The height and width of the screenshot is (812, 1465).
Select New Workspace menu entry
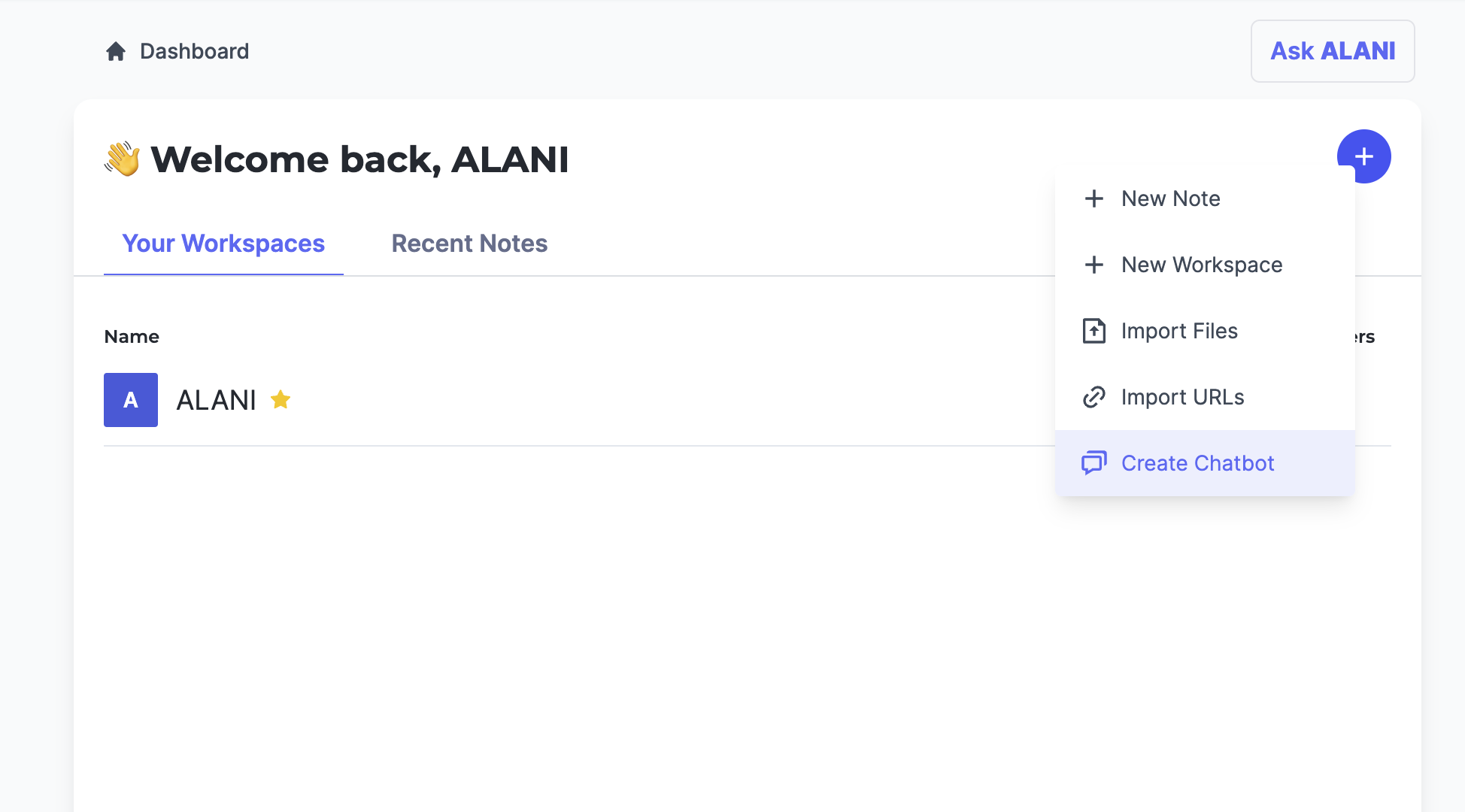tap(1202, 265)
